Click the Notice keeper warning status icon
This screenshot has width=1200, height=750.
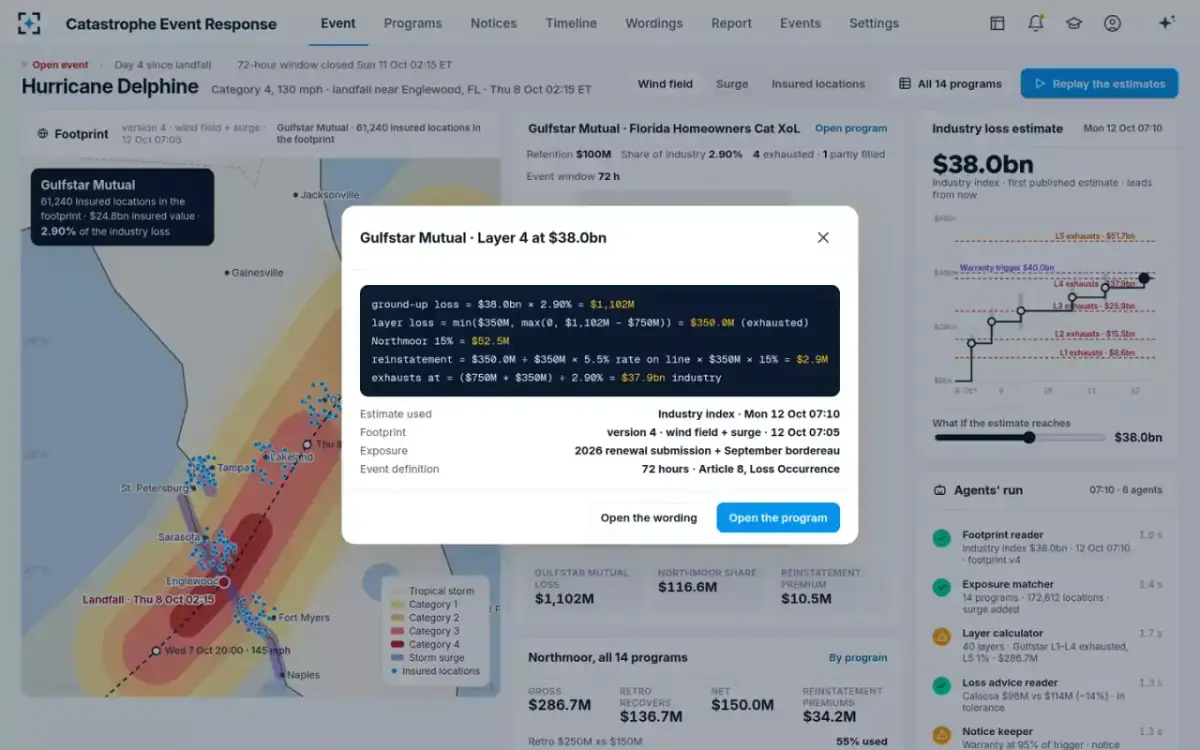point(941,735)
